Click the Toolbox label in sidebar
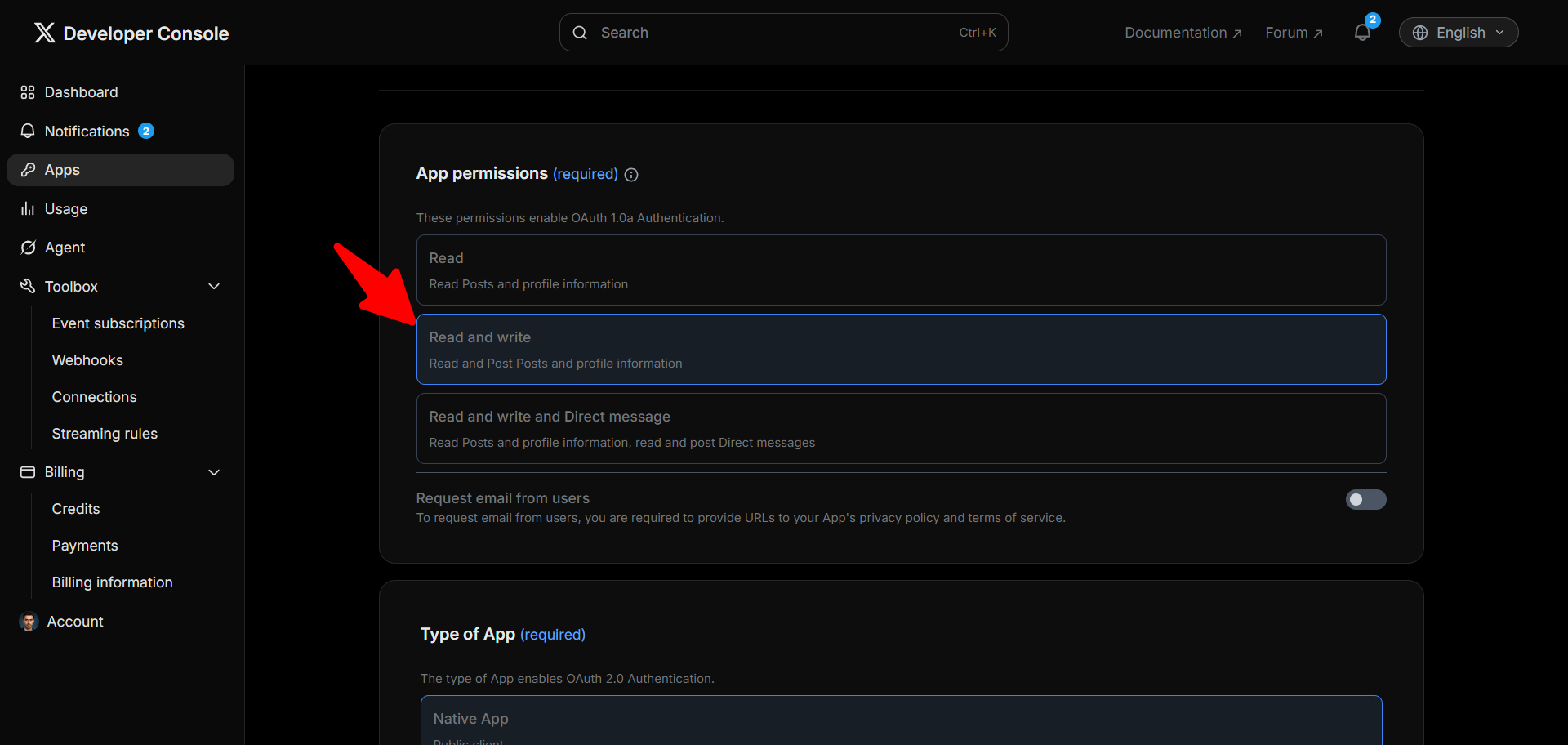The image size is (1568, 745). point(71,287)
